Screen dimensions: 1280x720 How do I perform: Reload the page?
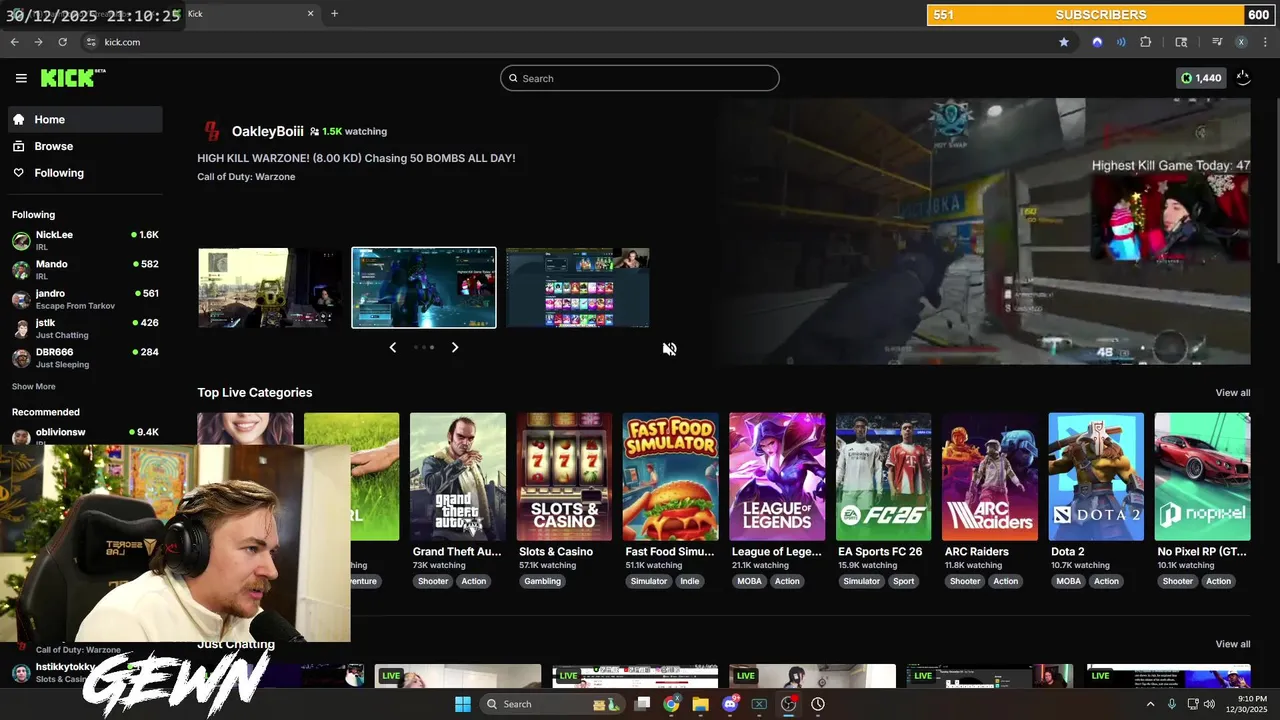(62, 42)
